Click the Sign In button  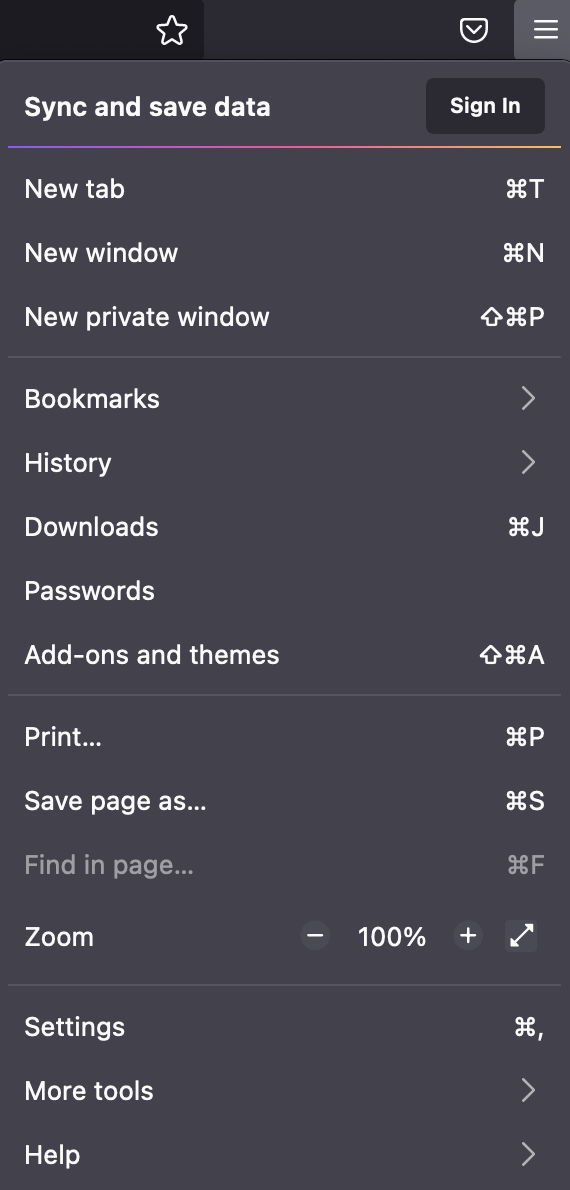(485, 105)
